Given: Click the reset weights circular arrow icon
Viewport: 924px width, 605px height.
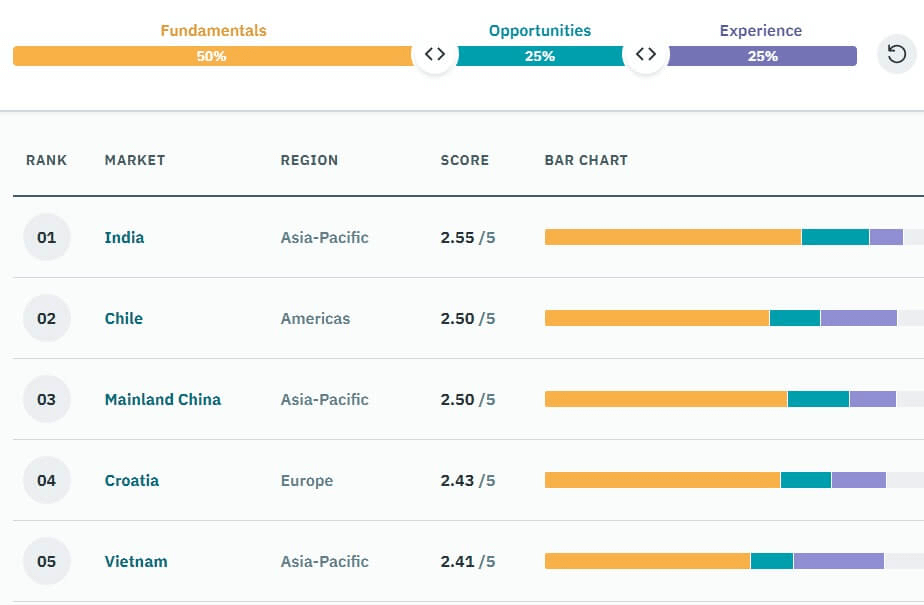Looking at the screenshot, I should pos(896,54).
